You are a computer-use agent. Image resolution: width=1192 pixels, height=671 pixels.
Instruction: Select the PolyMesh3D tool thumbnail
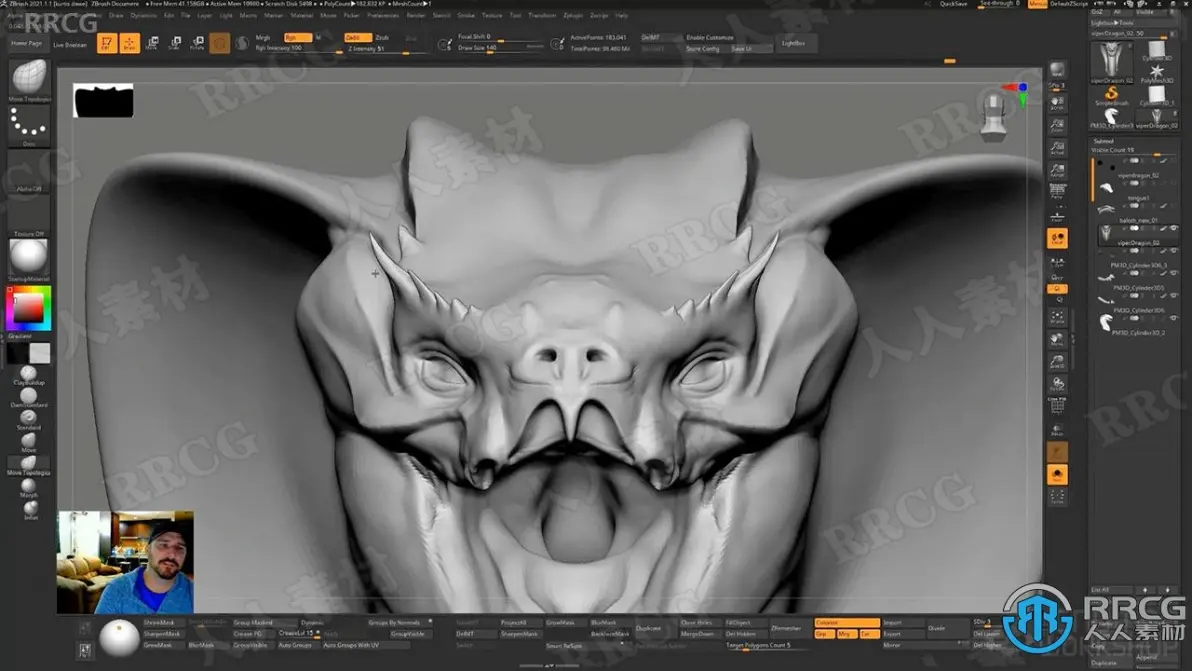pos(1156,73)
